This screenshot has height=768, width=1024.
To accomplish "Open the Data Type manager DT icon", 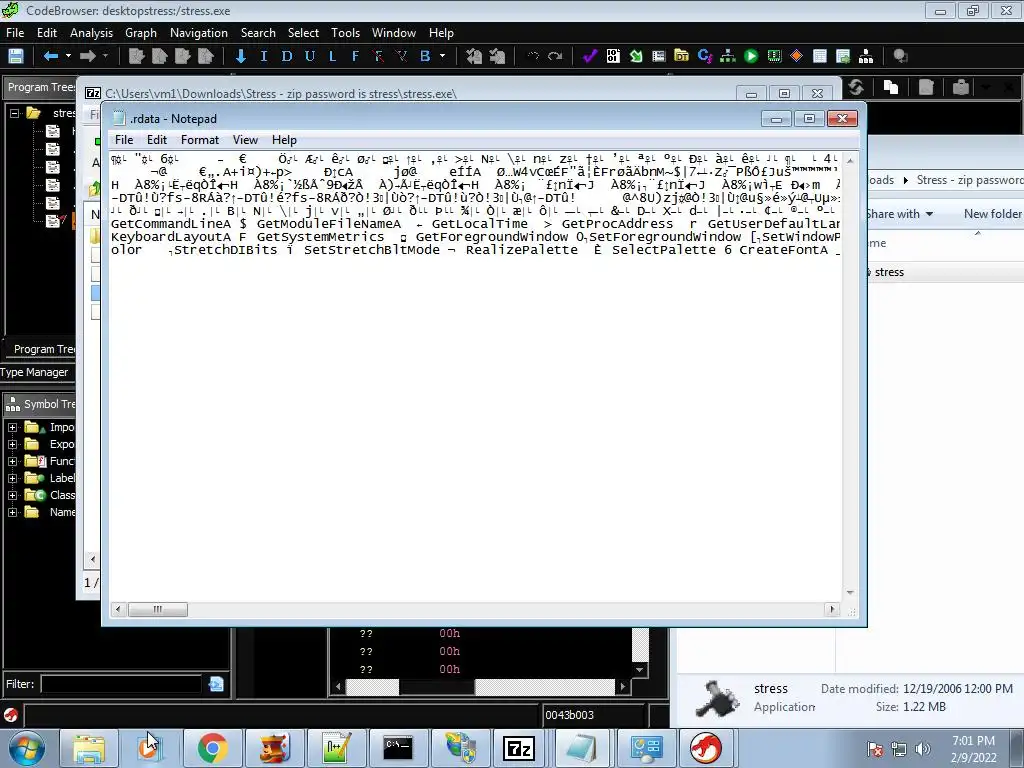I will pos(681,56).
